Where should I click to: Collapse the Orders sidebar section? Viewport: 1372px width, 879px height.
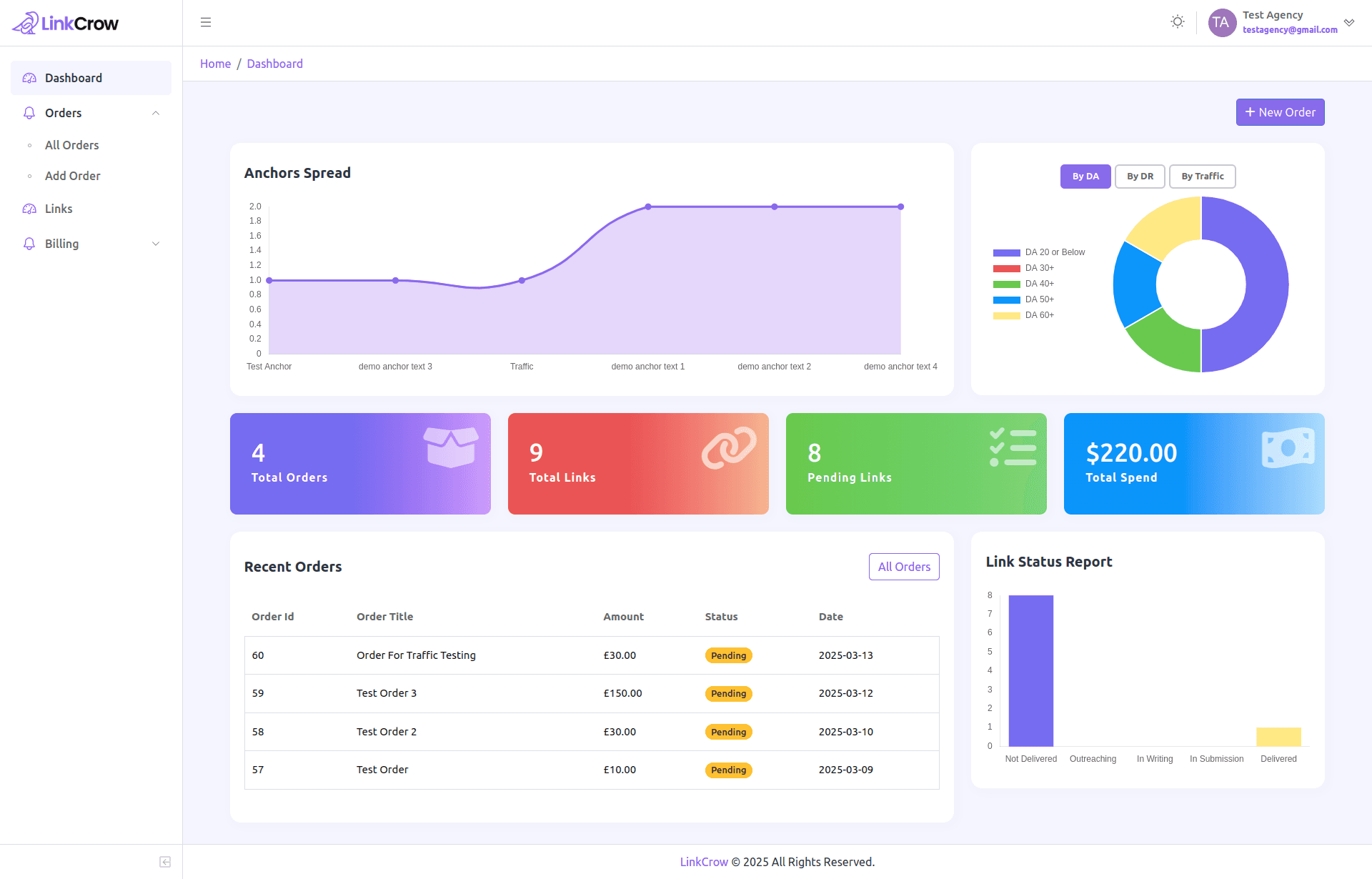pyautogui.click(x=156, y=113)
